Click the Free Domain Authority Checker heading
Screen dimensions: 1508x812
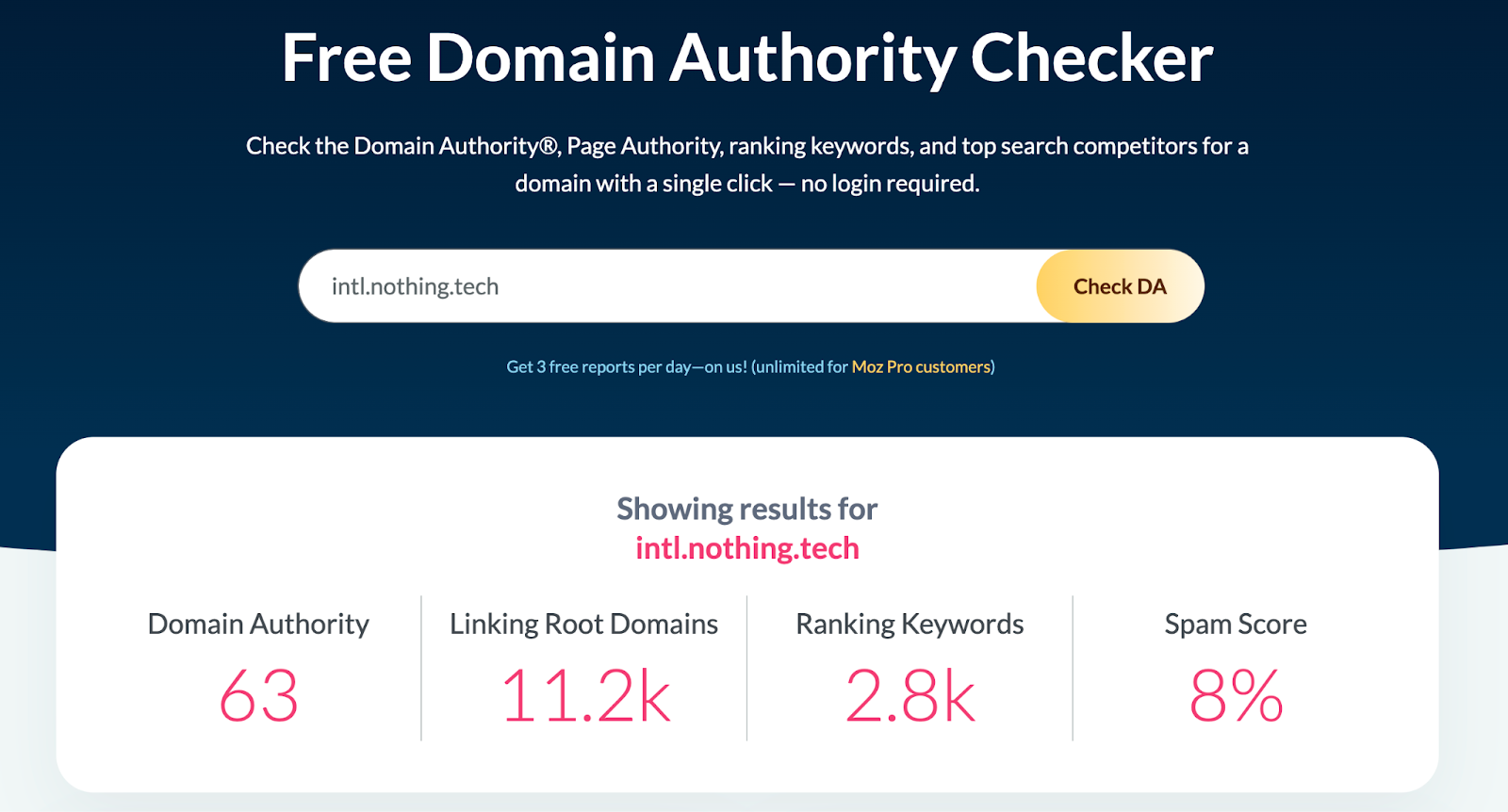coord(746,58)
